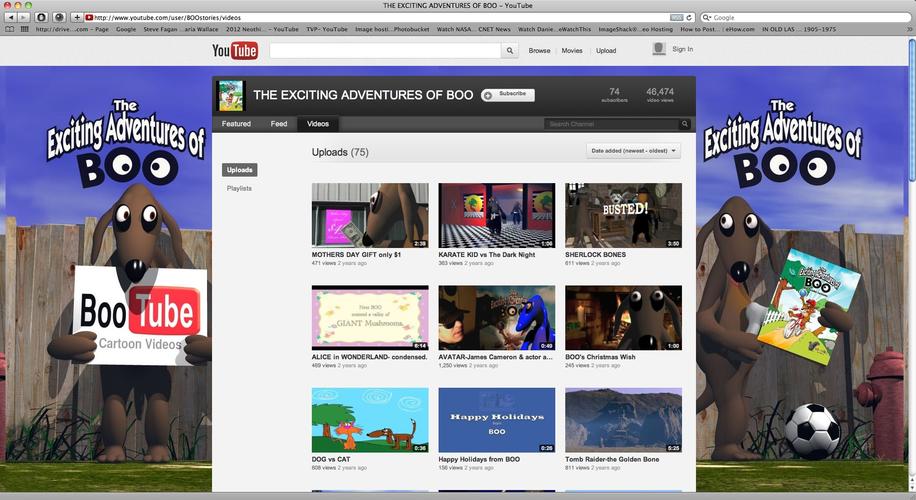916x500 pixels.
Task: Click the SHERLOCK BONES title link
Action: [595, 255]
